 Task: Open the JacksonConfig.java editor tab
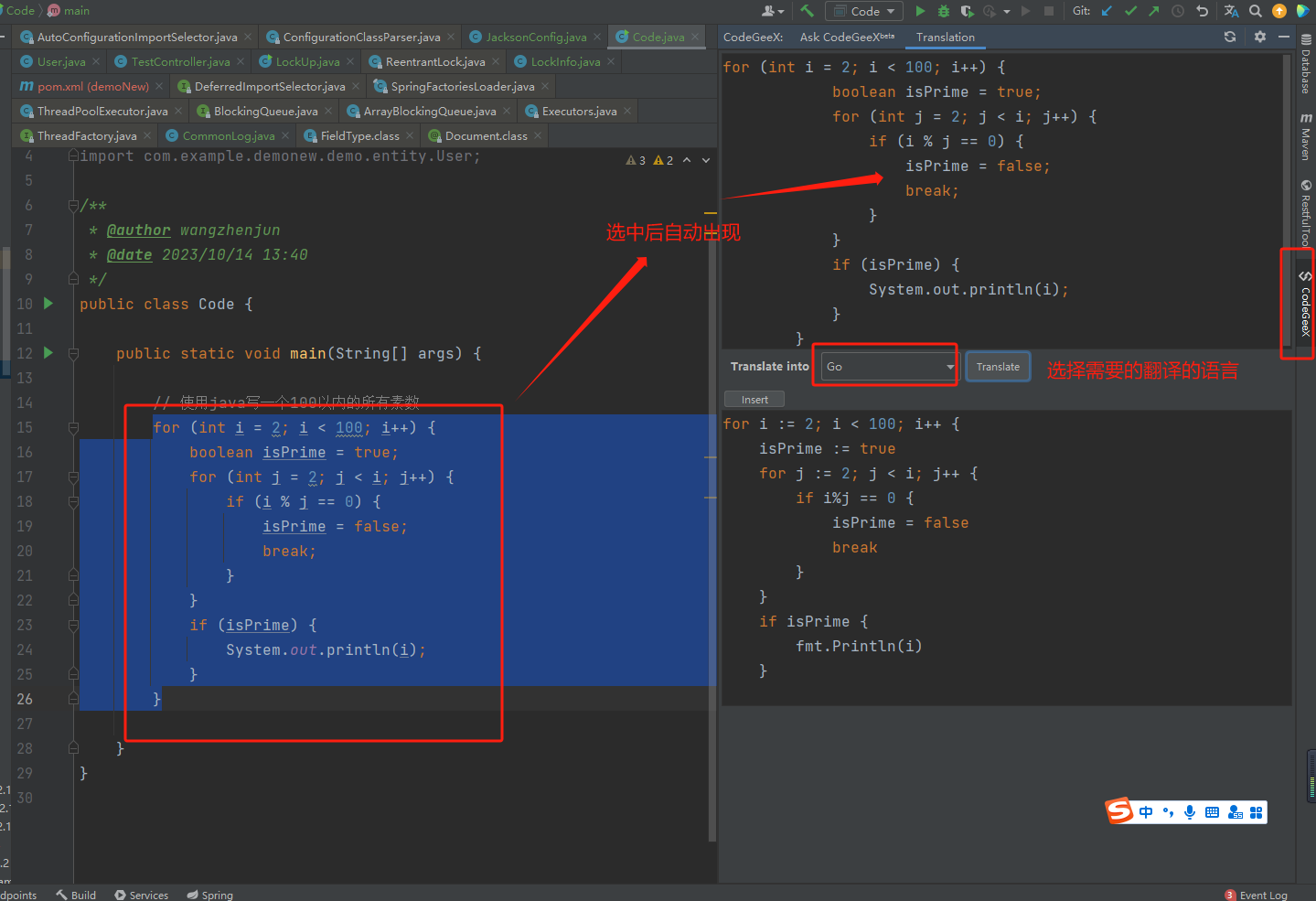pyautogui.click(x=536, y=37)
